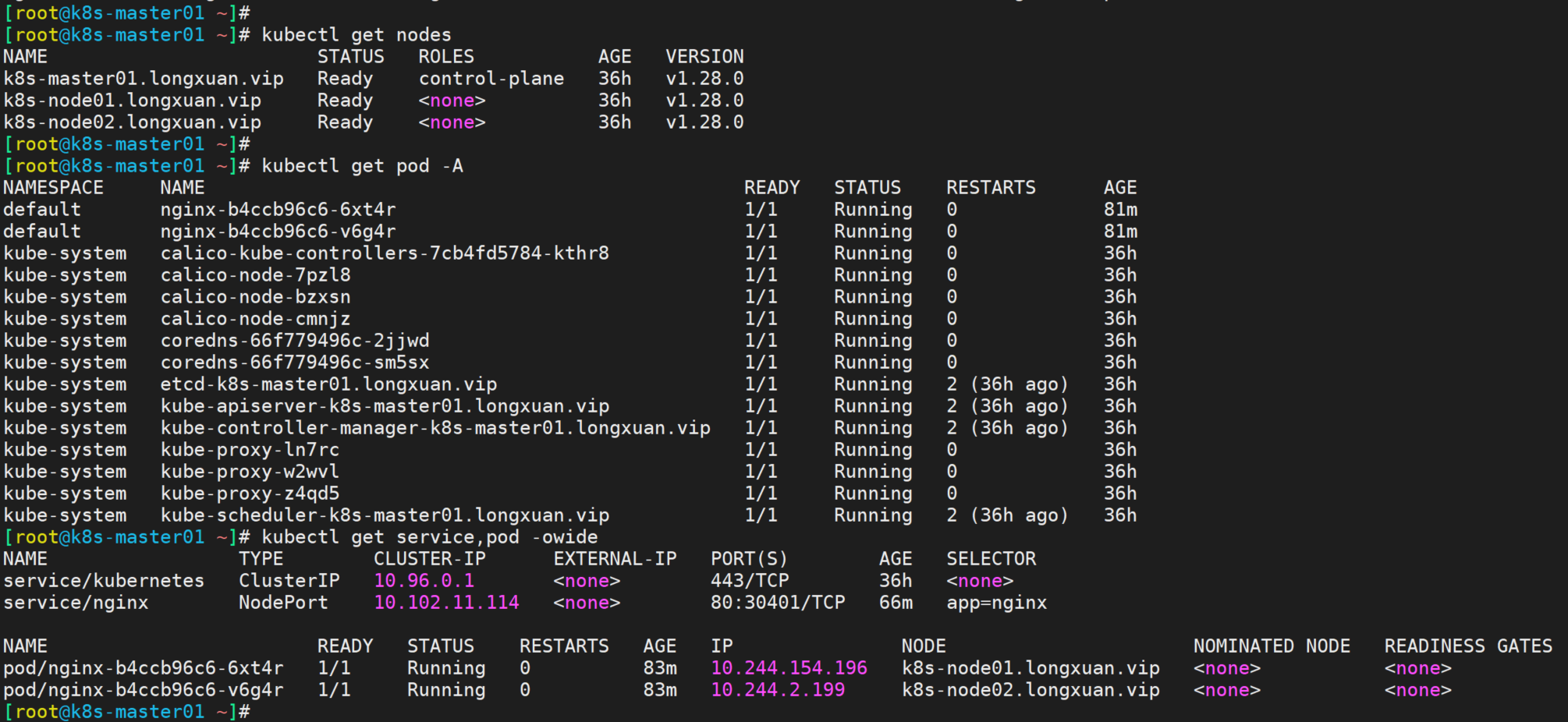The image size is (1568, 722).
Task: Click the "kubectl get service,pod -owide" command
Action: click(x=429, y=537)
